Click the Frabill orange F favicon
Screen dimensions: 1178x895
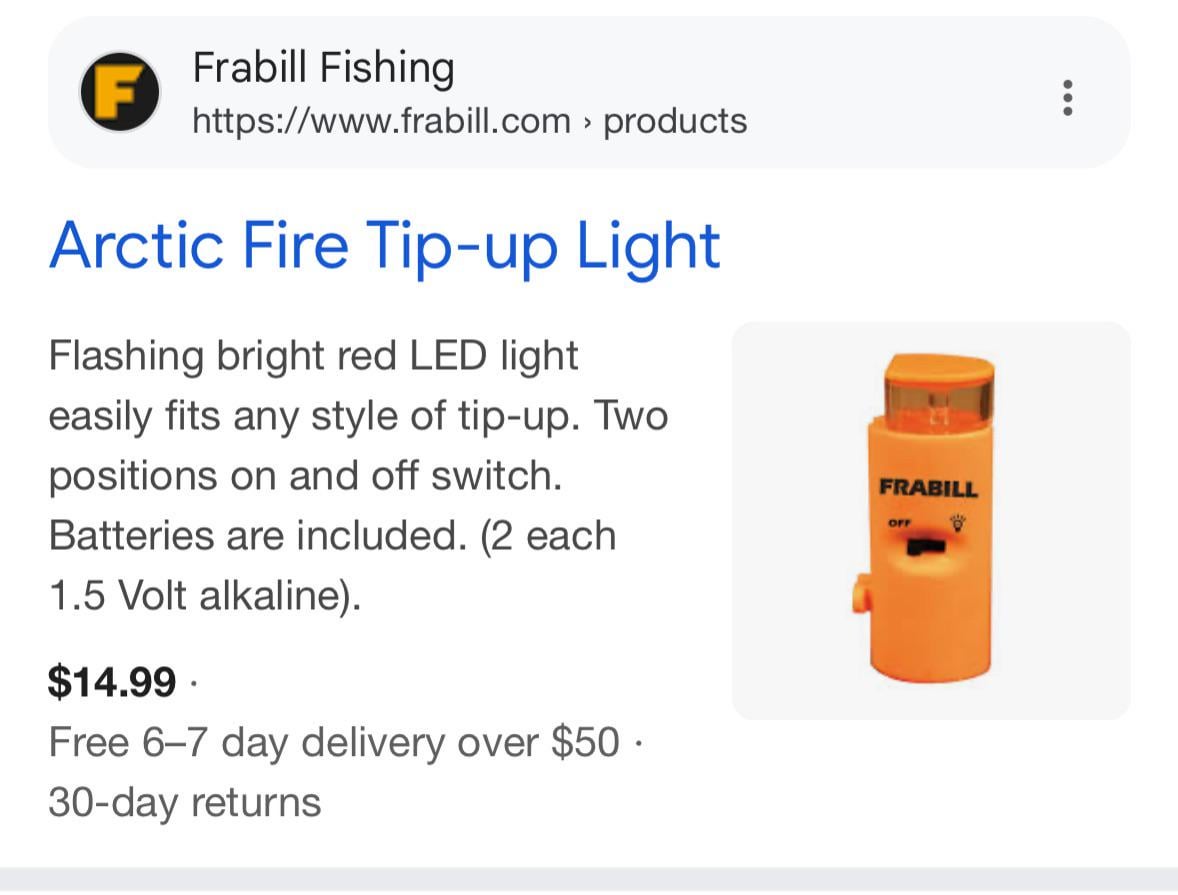tap(120, 92)
